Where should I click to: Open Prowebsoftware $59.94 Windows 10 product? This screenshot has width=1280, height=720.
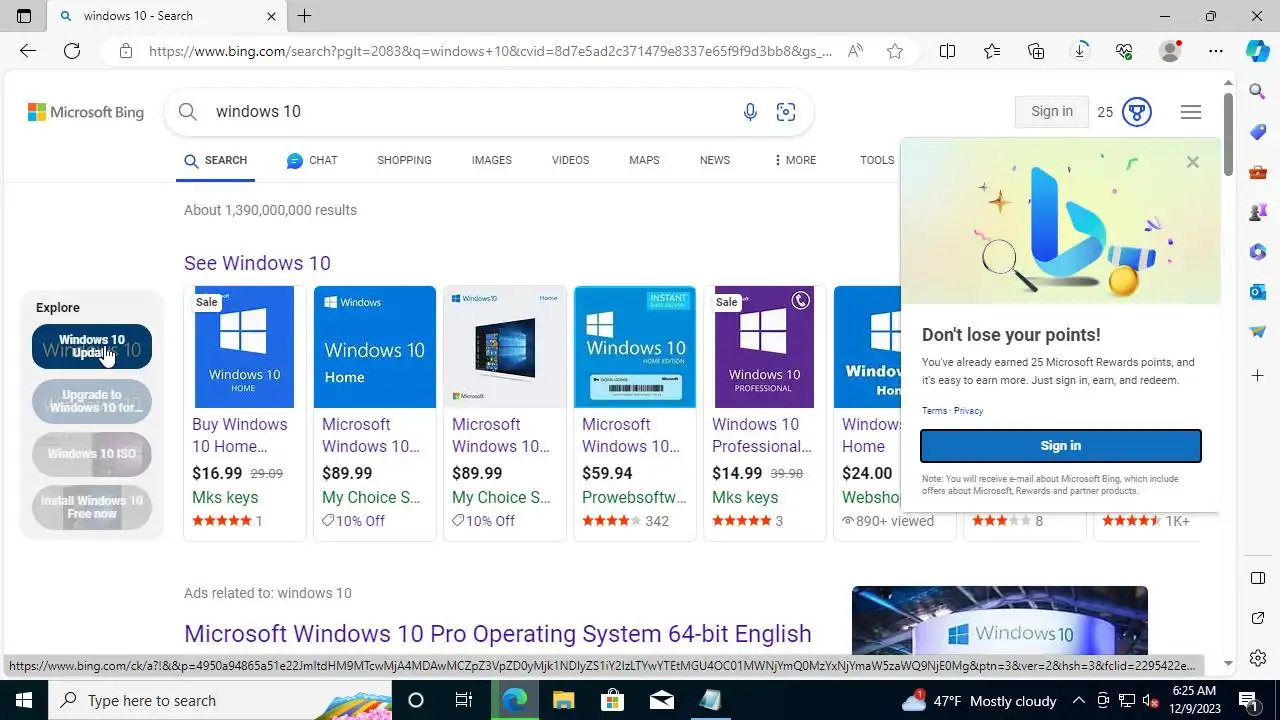point(635,413)
